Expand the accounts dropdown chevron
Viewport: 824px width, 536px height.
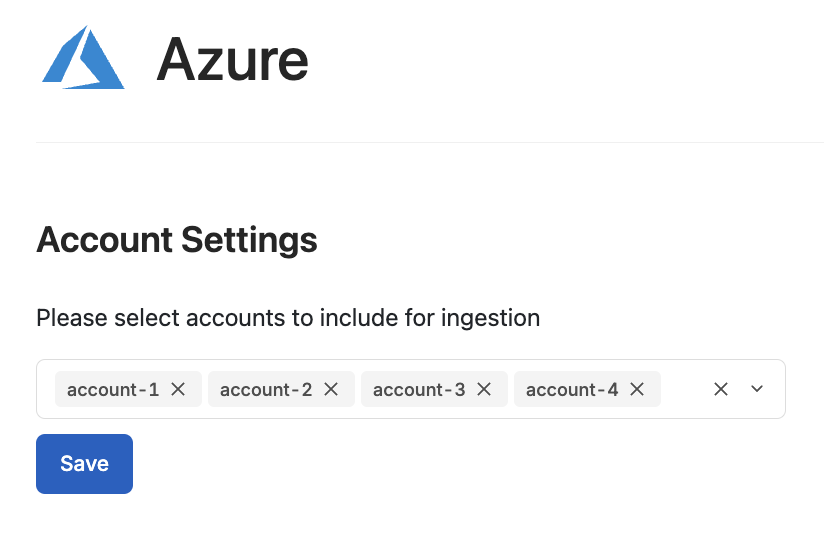(757, 389)
